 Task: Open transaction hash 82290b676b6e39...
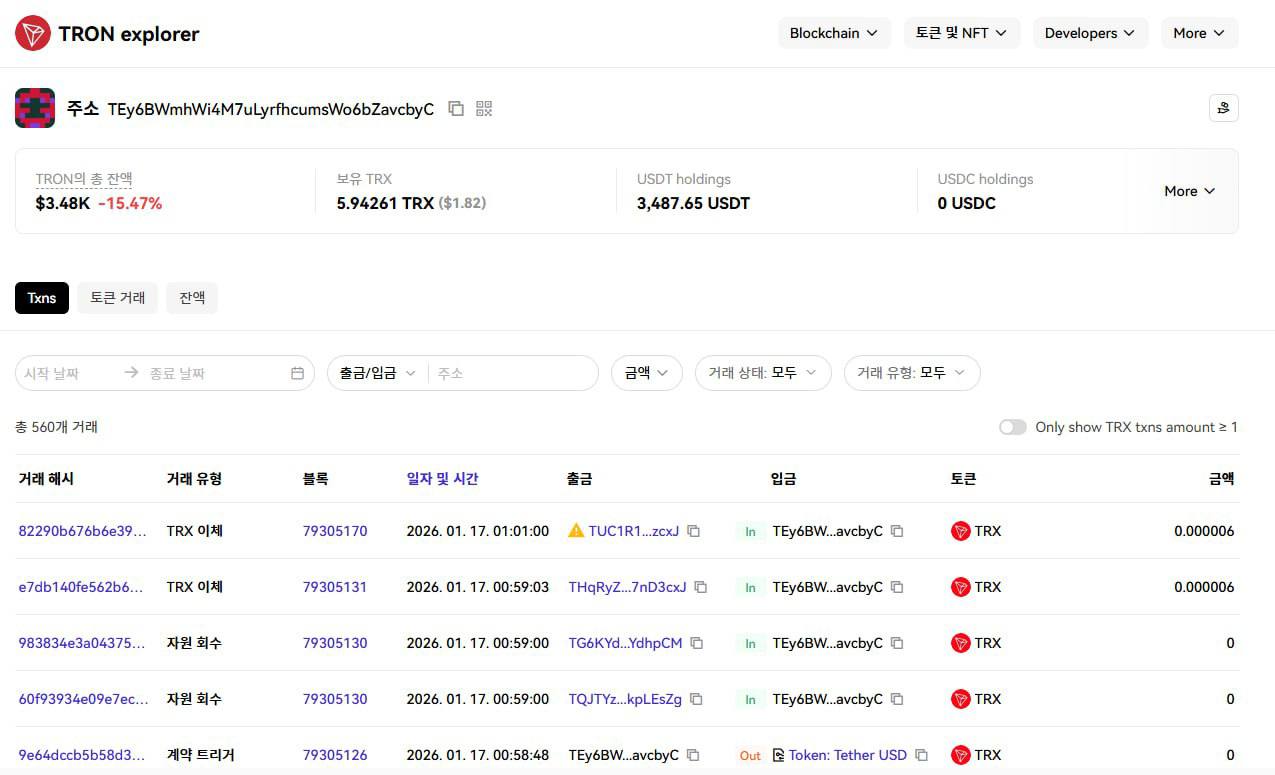point(82,531)
